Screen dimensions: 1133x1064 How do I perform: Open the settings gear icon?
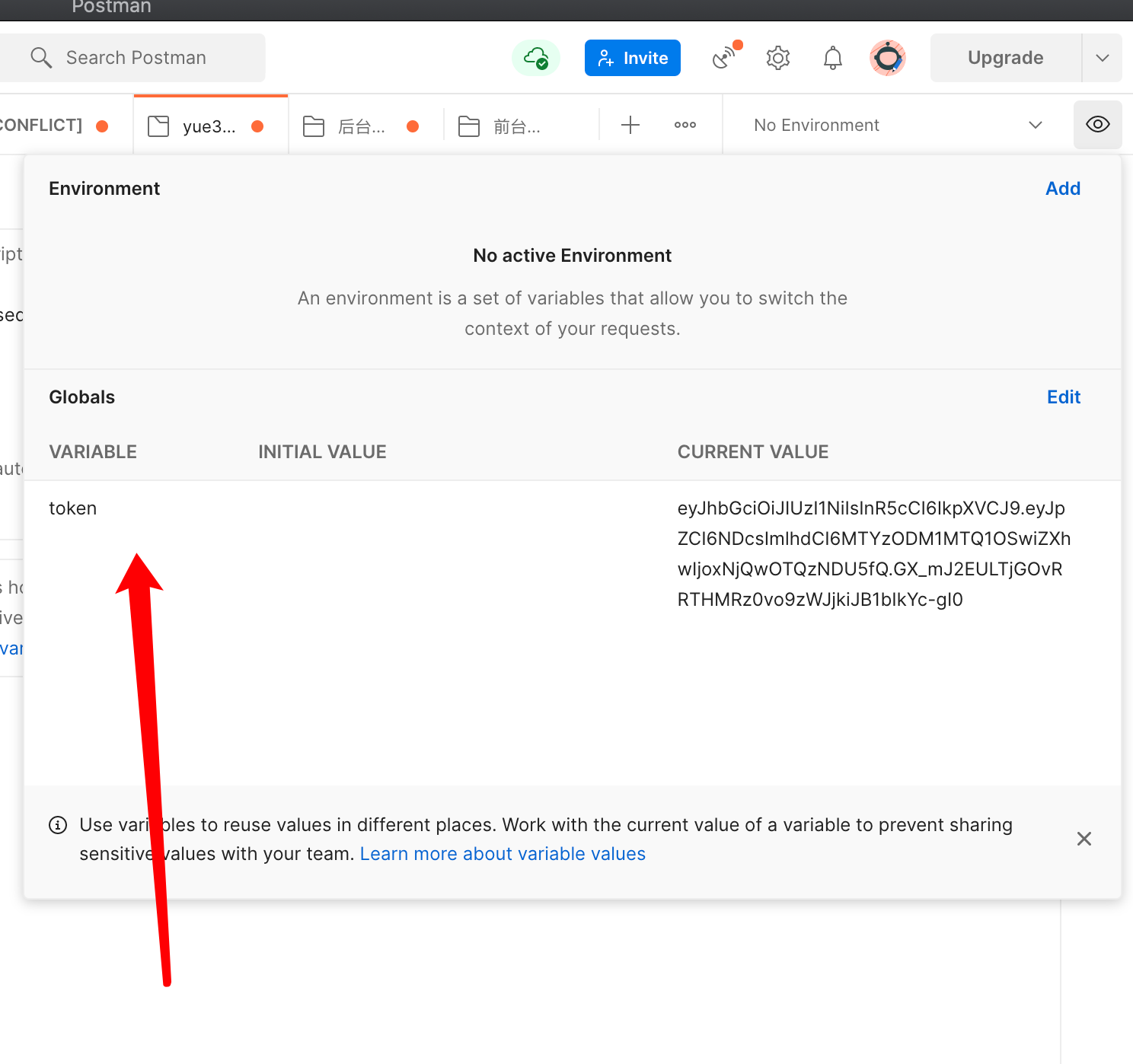pyautogui.click(x=777, y=58)
